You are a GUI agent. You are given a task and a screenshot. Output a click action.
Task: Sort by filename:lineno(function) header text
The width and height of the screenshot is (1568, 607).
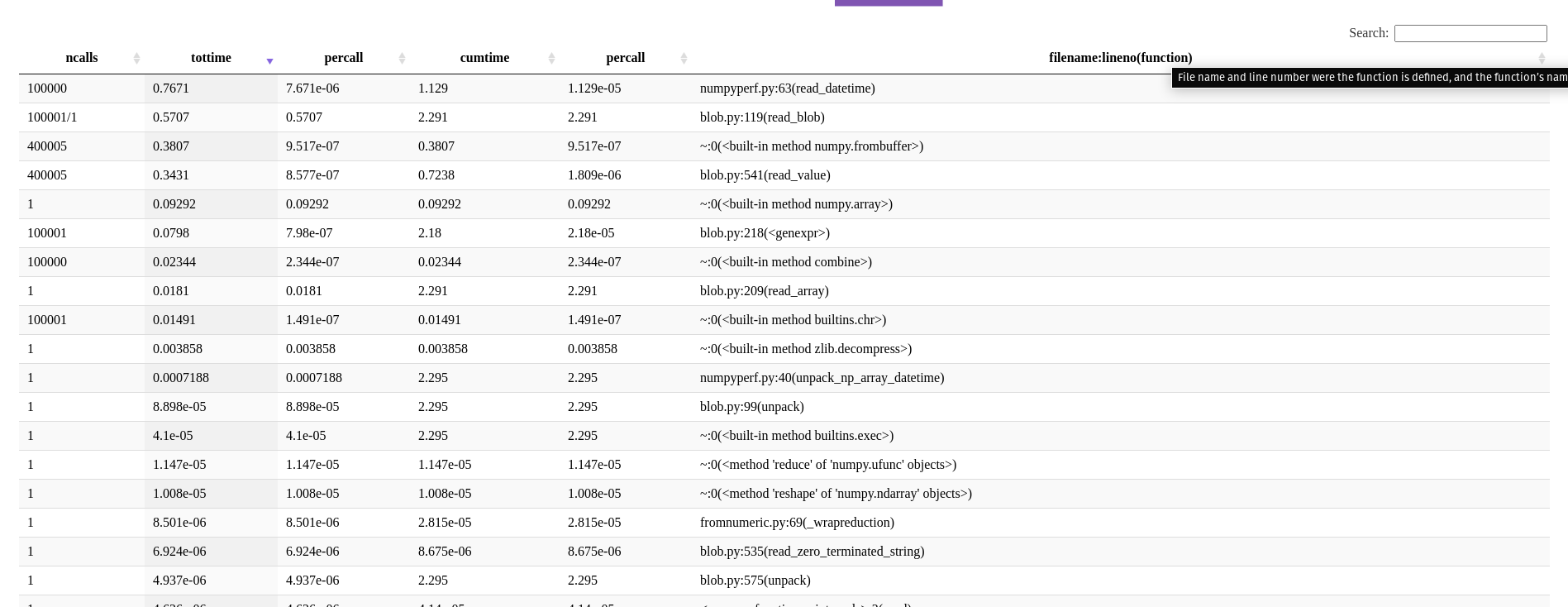(1120, 58)
